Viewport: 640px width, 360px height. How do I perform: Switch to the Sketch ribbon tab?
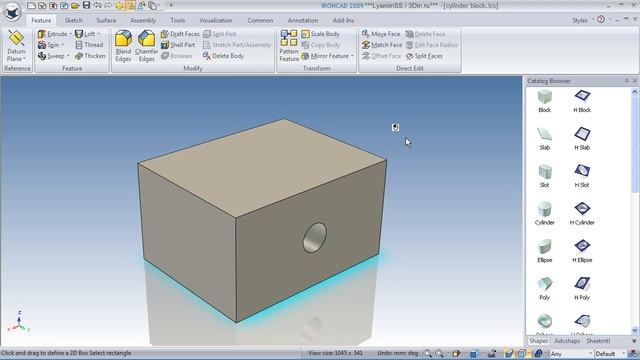pos(73,20)
